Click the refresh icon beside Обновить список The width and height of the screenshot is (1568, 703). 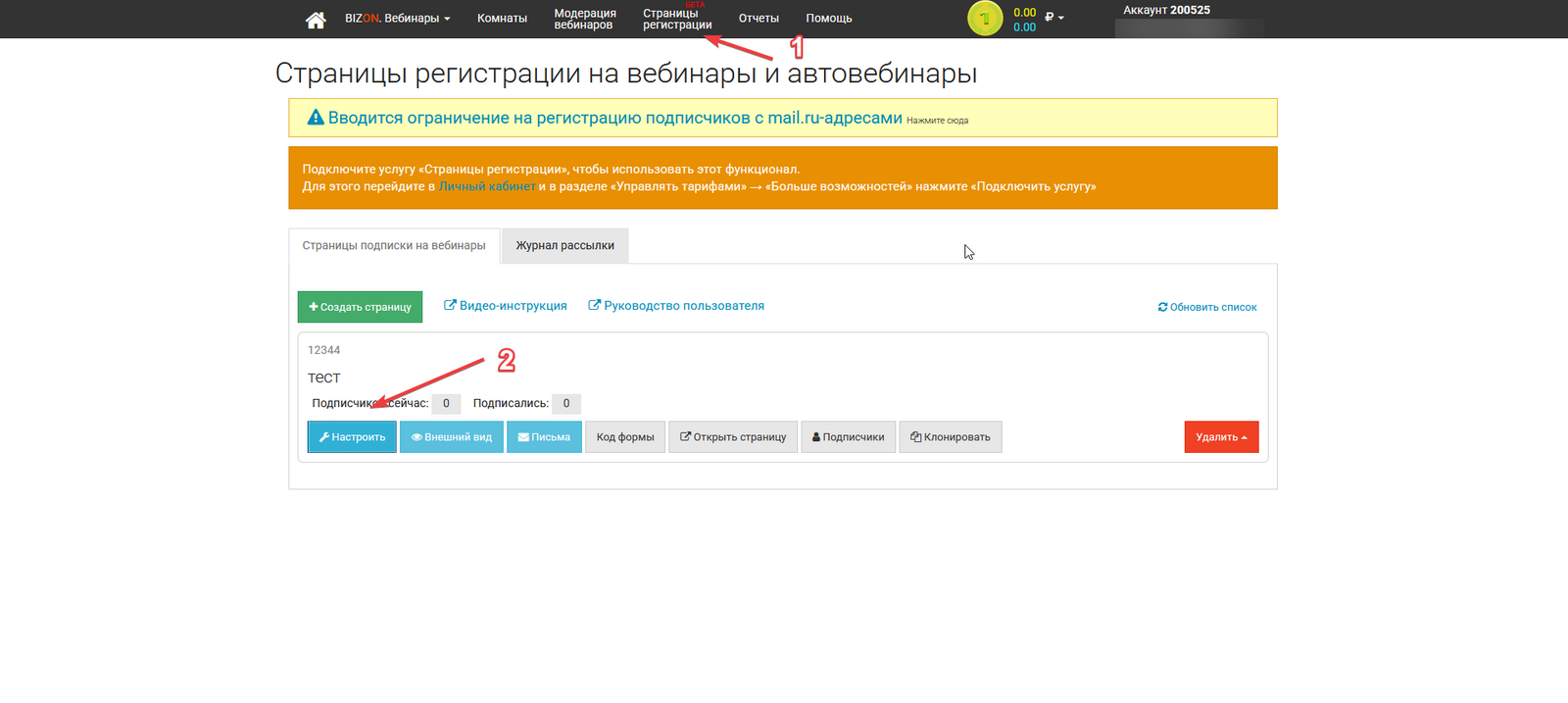[1162, 307]
